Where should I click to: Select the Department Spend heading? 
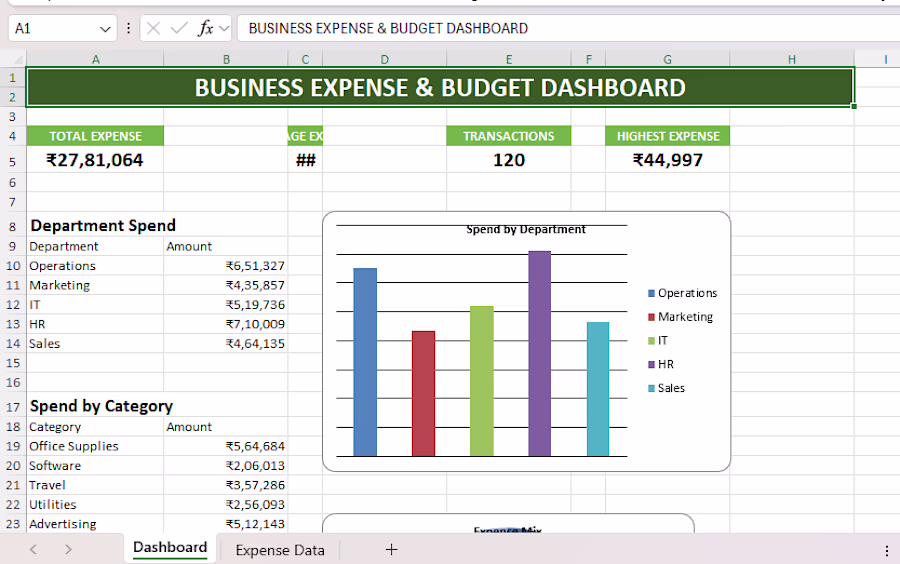coord(103,225)
